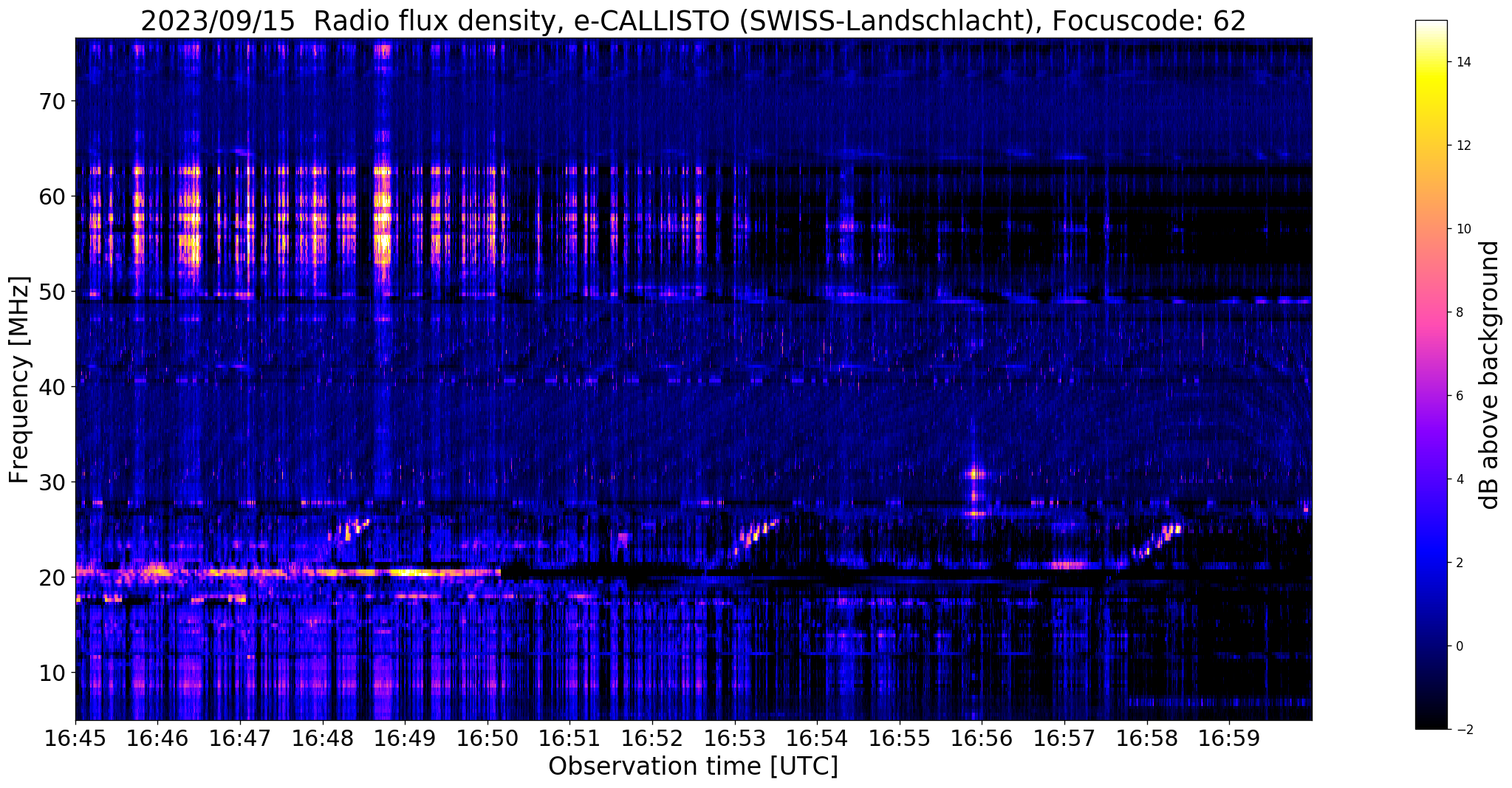
Task: Click the 16:53 time tick label
Action: tap(735, 739)
